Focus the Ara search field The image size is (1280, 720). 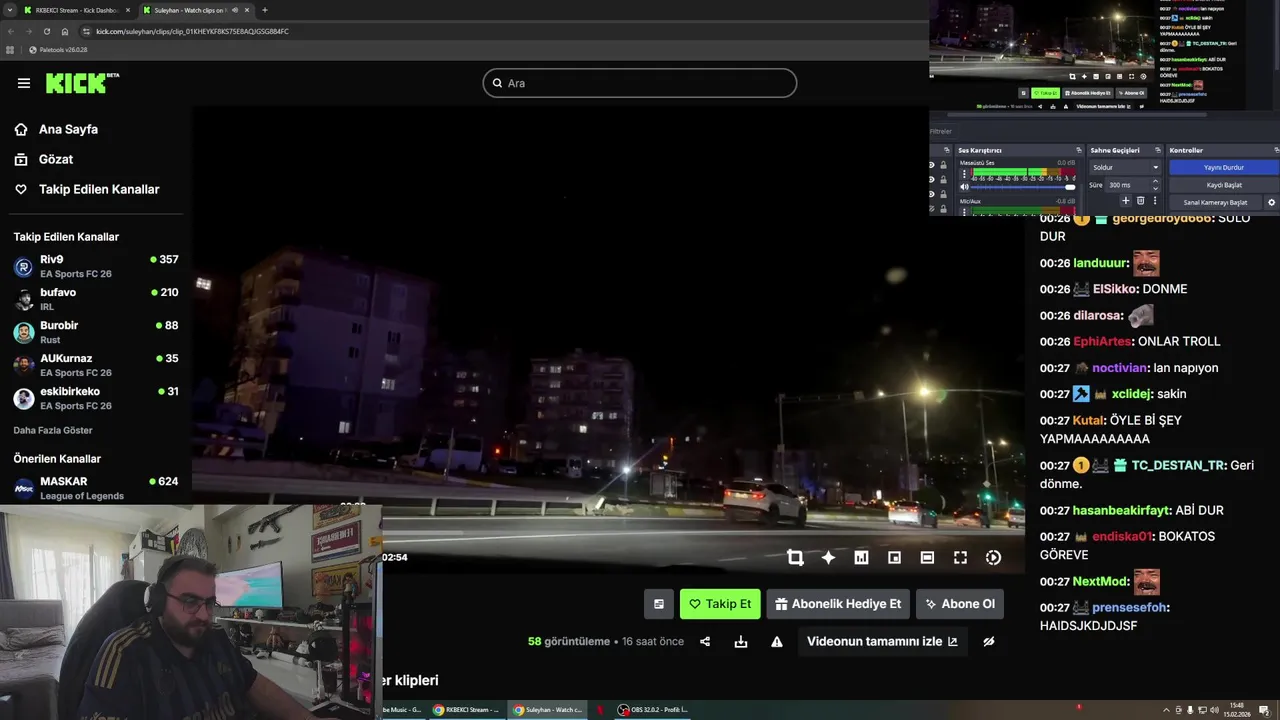pyautogui.click(x=640, y=83)
